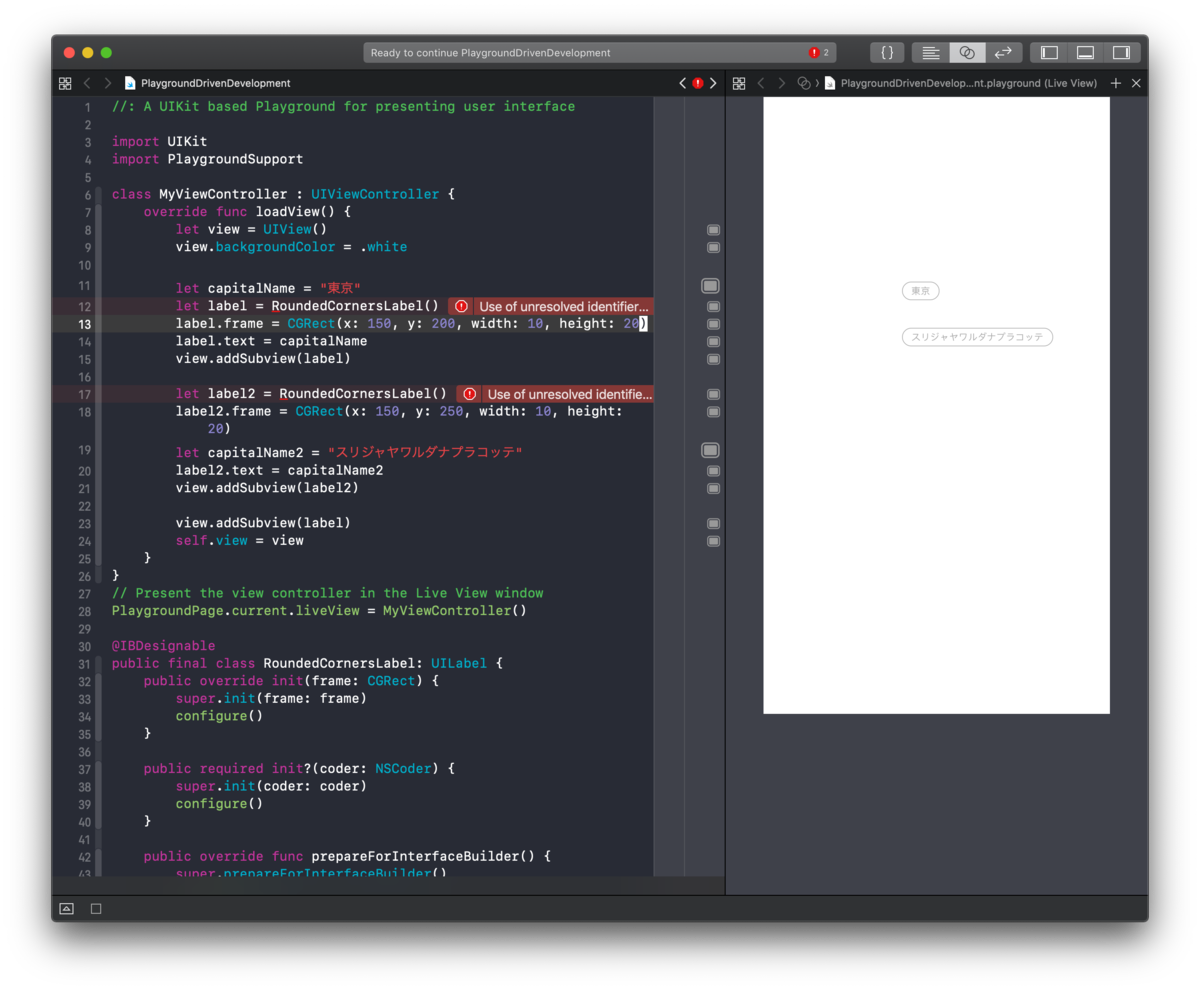Screen dimensions: 1200x990
Task: Show result for label2.text line 20
Action: [714, 471]
